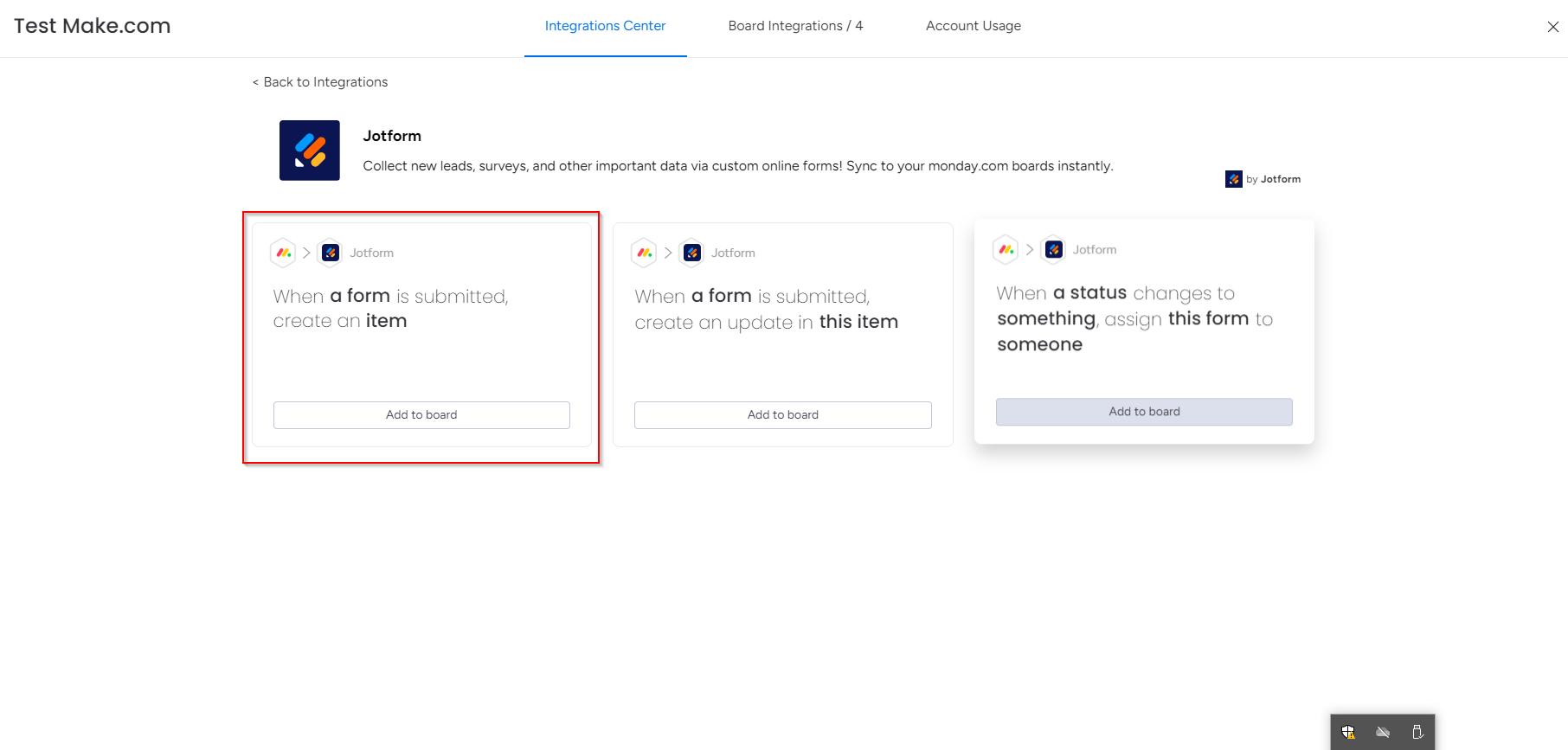
Task: Add 'status changes' recipe to board
Action: tap(1144, 412)
